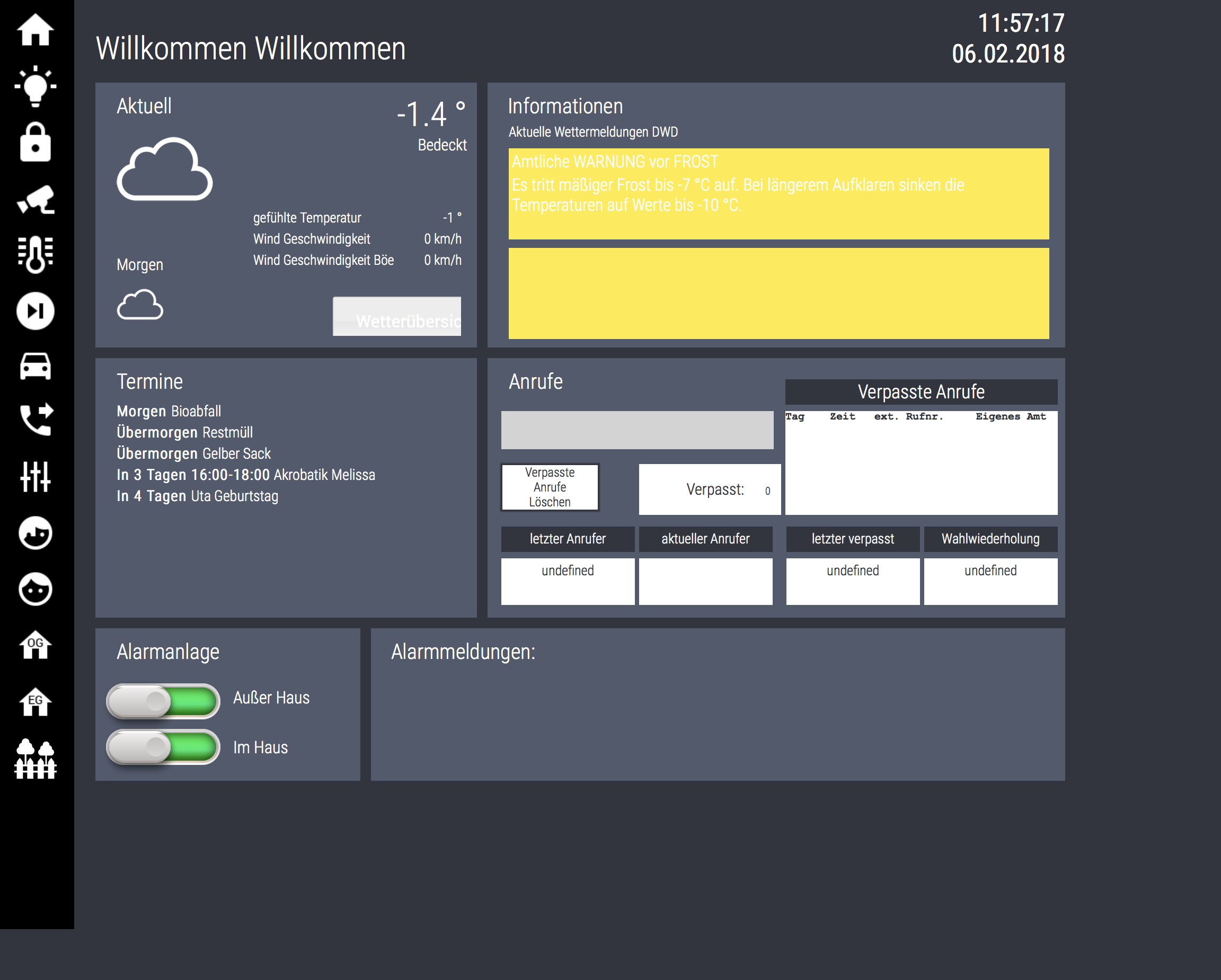Click the gray call input field

[636, 430]
